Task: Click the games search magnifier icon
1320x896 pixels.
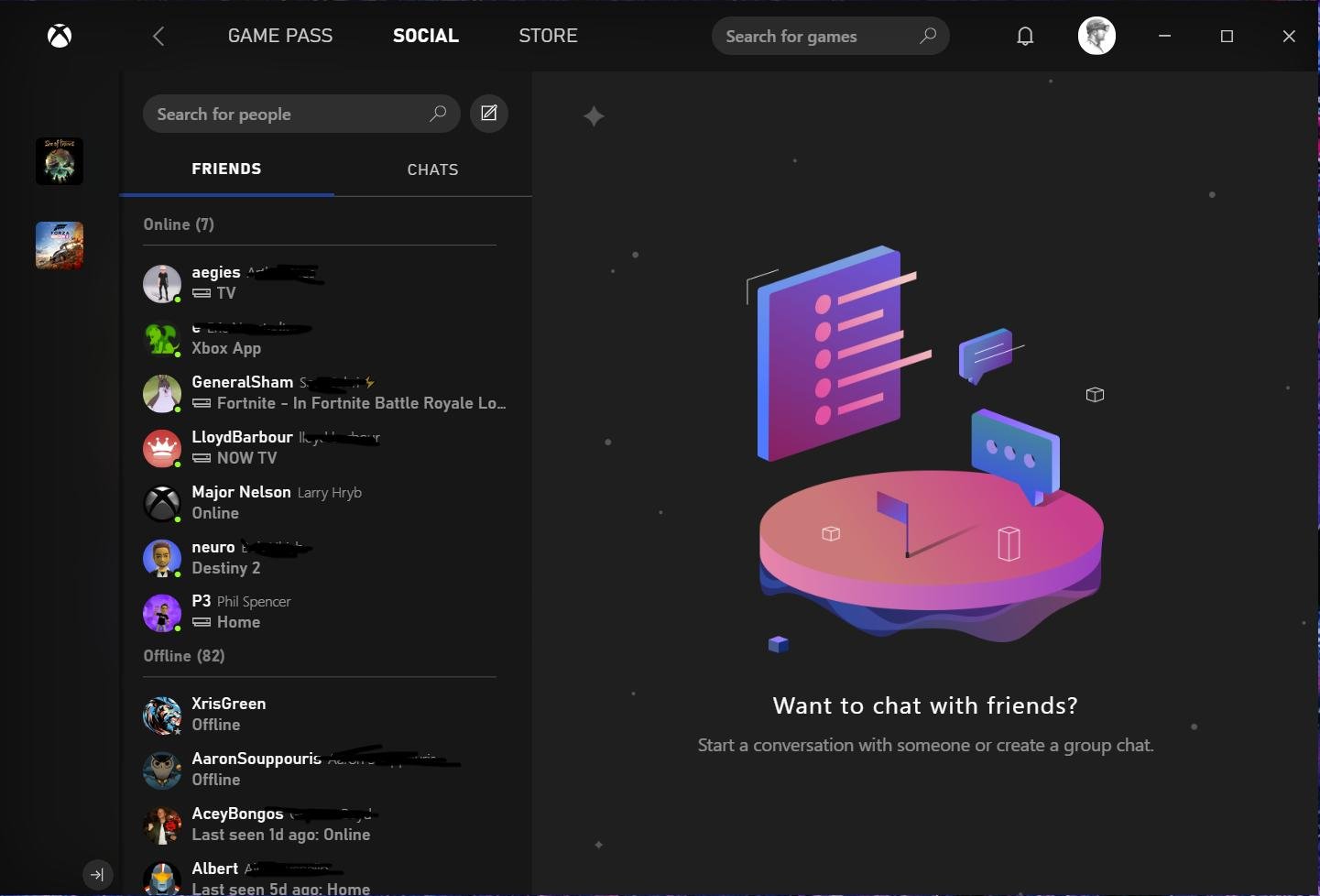Action: pyautogui.click(x=928, y=36)
